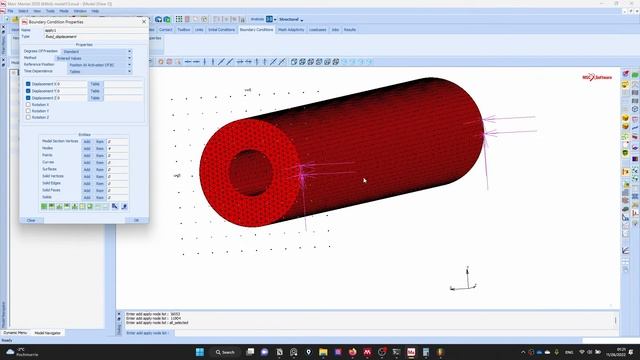
Task: Open the Reference Position dropdown
Action: pyautogui.click(x=99, y=65)
